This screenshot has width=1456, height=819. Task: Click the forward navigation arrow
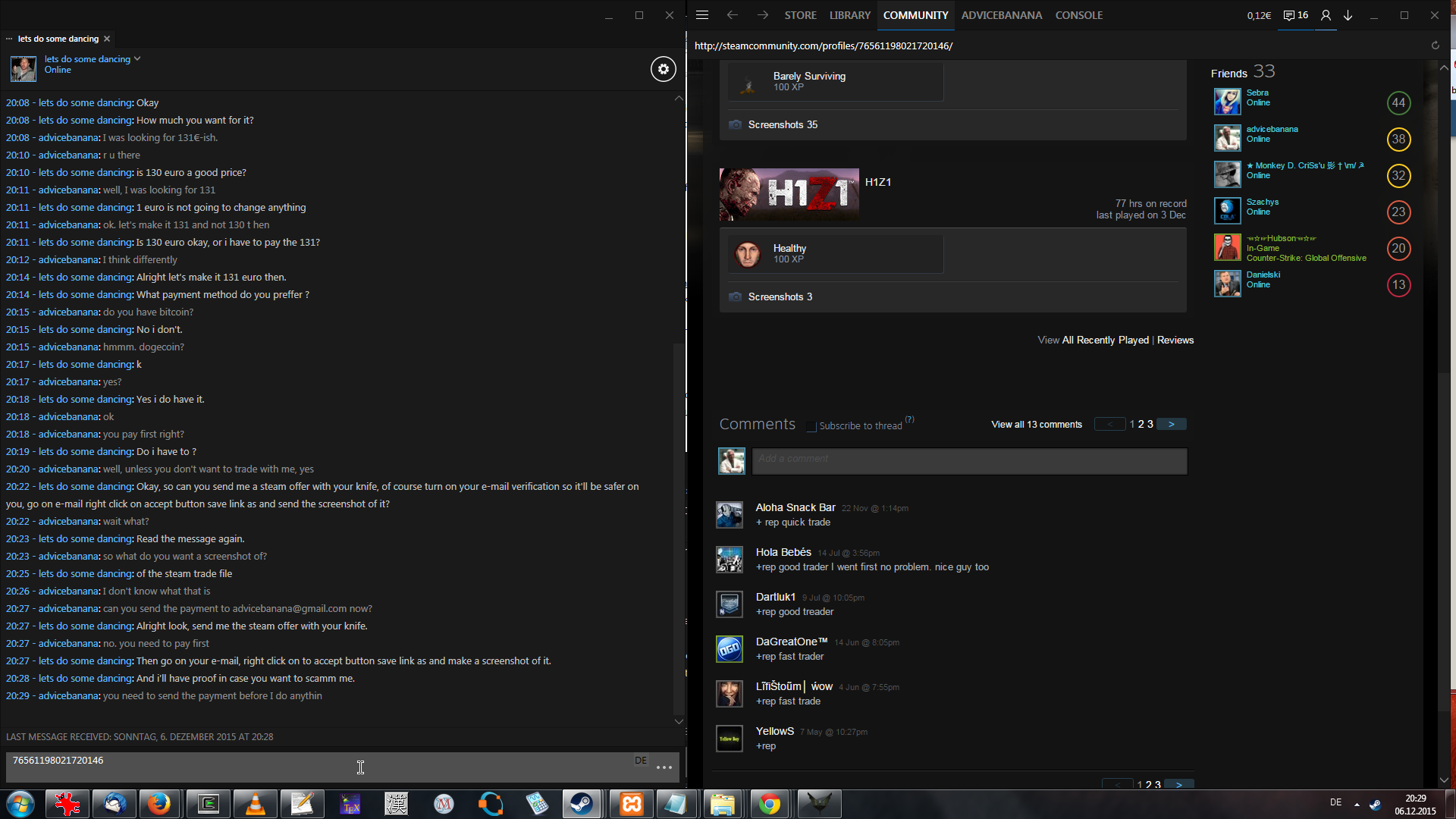pos(762,15)
